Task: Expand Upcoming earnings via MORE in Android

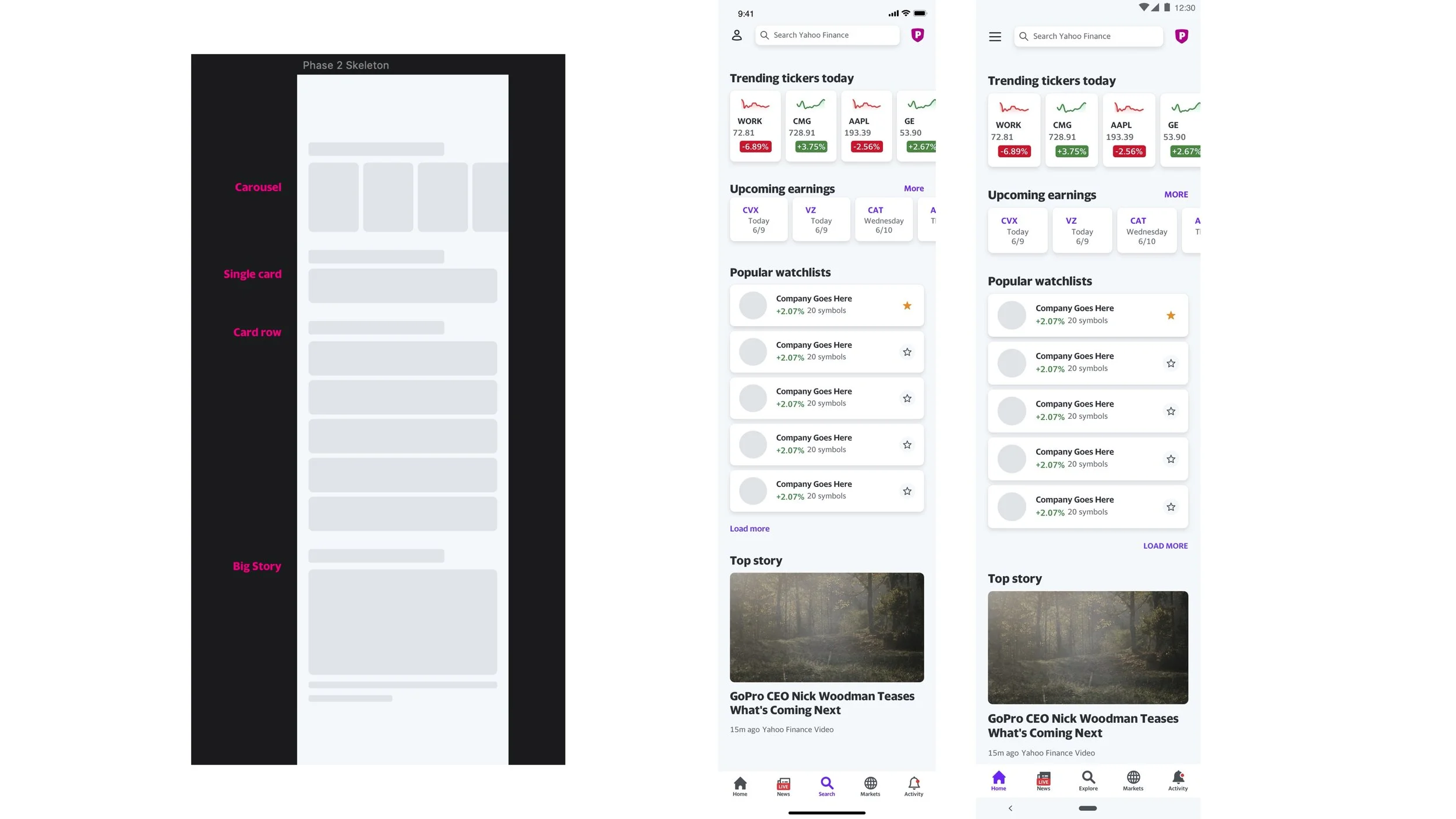Action: (x=1175, y=195)
